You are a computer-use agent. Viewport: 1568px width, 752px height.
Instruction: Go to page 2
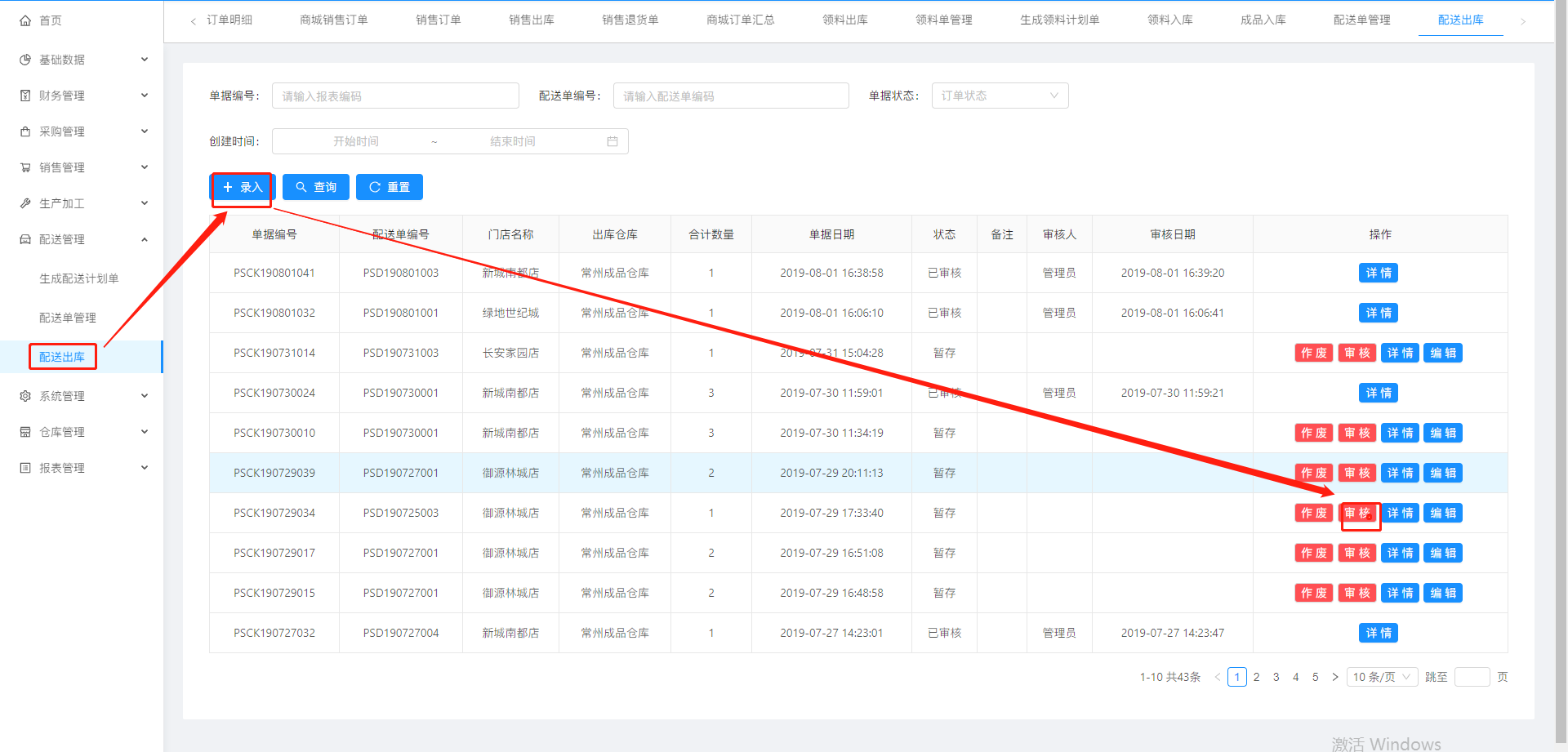coord(1257,677)
